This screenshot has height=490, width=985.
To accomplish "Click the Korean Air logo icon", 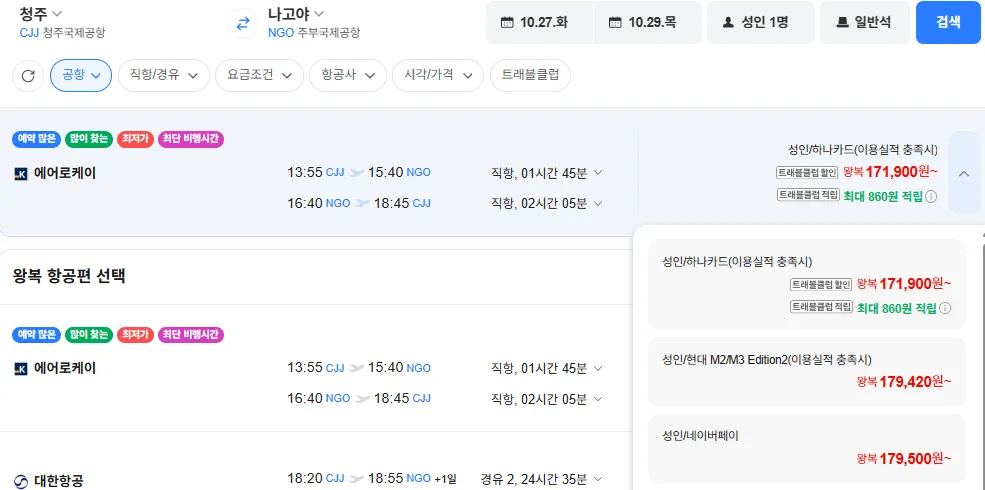I will (21, 481).
